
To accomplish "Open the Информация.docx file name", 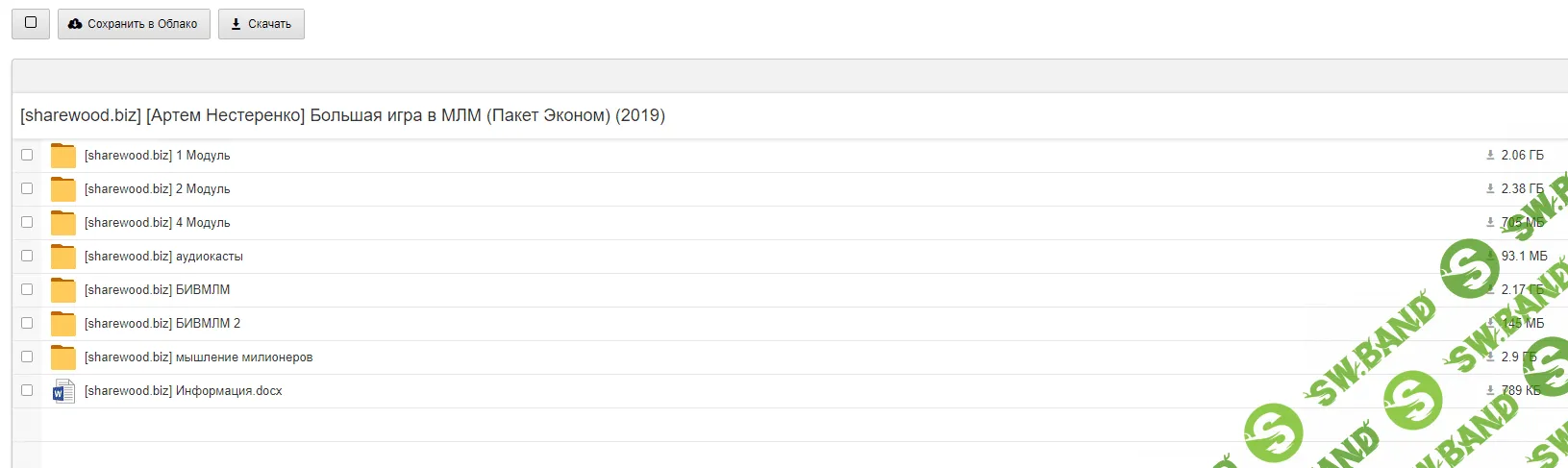I will coord(183,391).
